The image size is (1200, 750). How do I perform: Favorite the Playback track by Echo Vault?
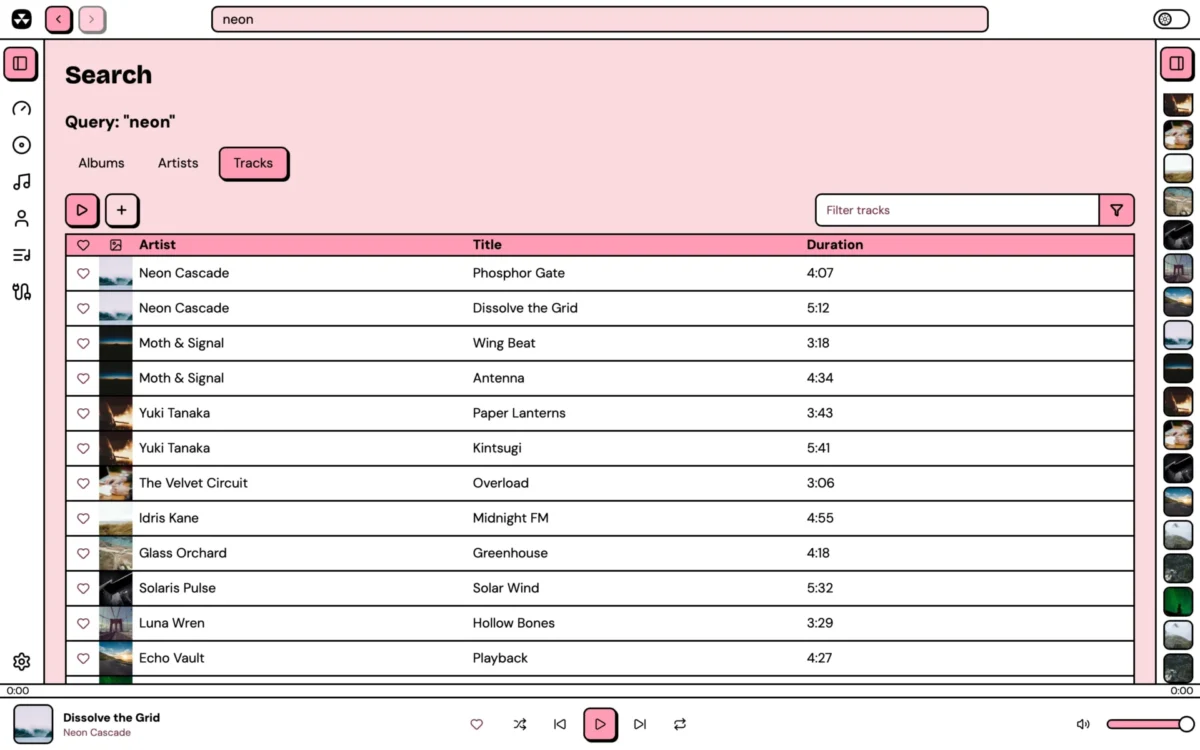click(83, 658)
